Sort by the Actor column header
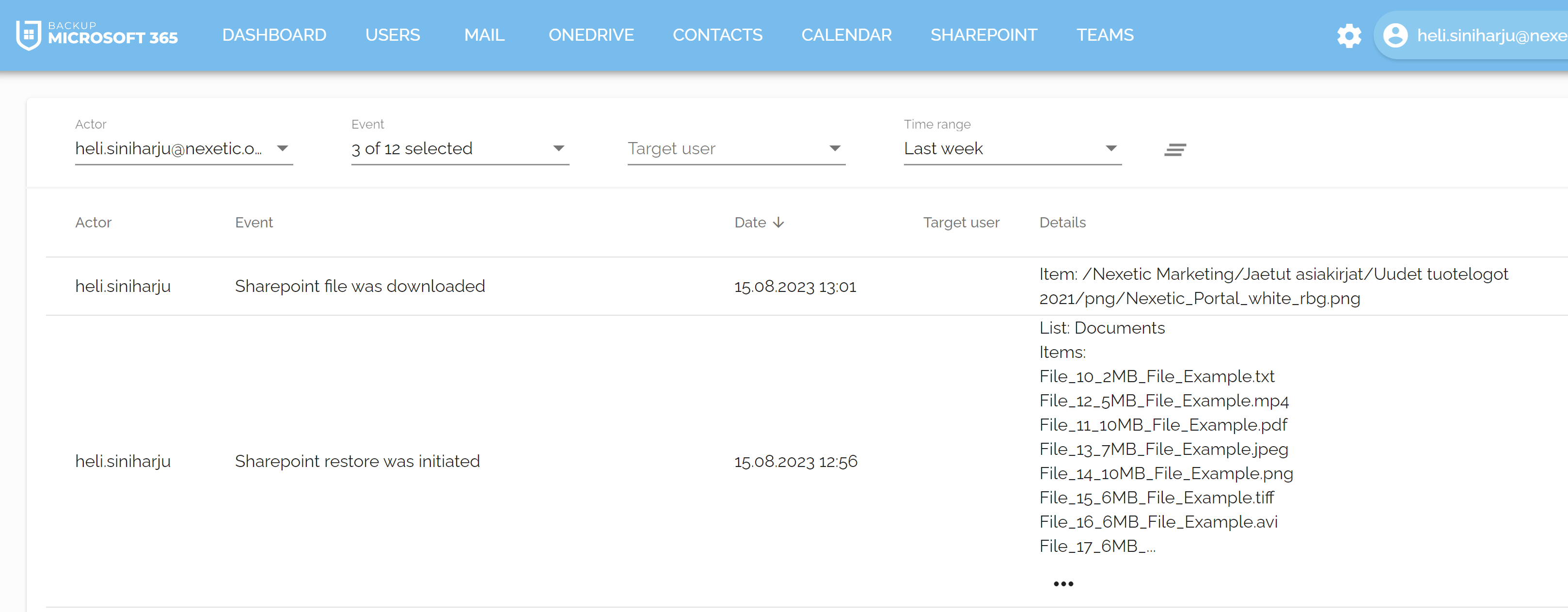This screenshot has height=612, width=1568. pyautogui.click(x=93, y=223)
